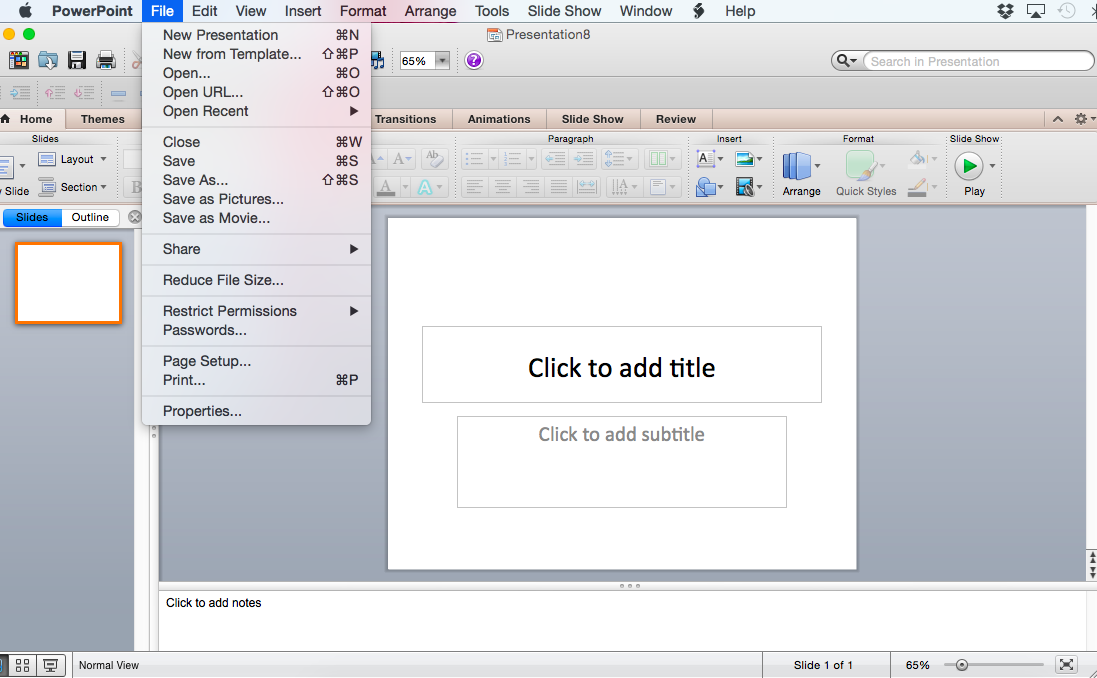This screenshot has width=1097, height=678.
Task: Click the text direction icon
Action: point(620,187)
